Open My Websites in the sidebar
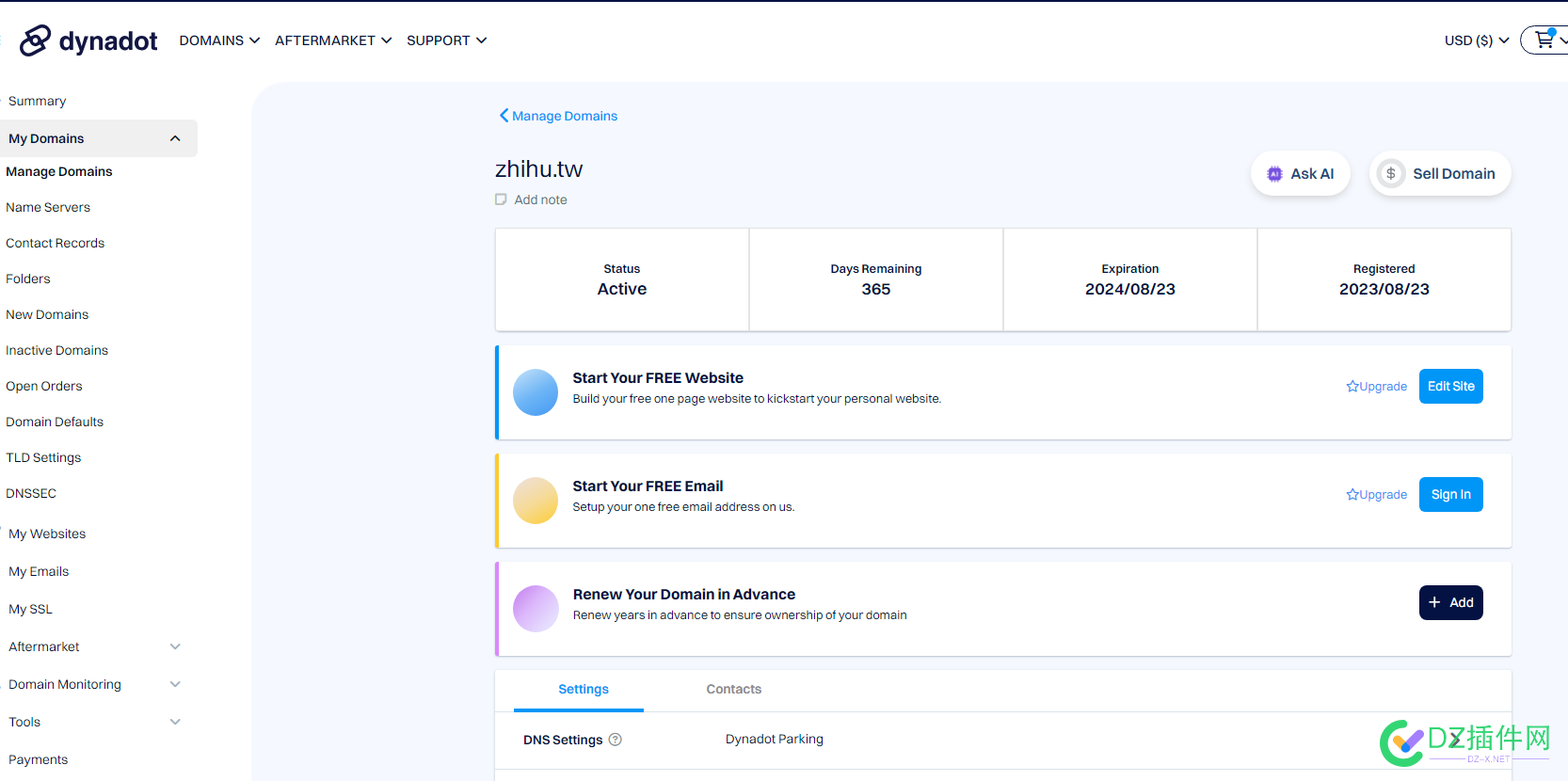 tap(47, 534)
